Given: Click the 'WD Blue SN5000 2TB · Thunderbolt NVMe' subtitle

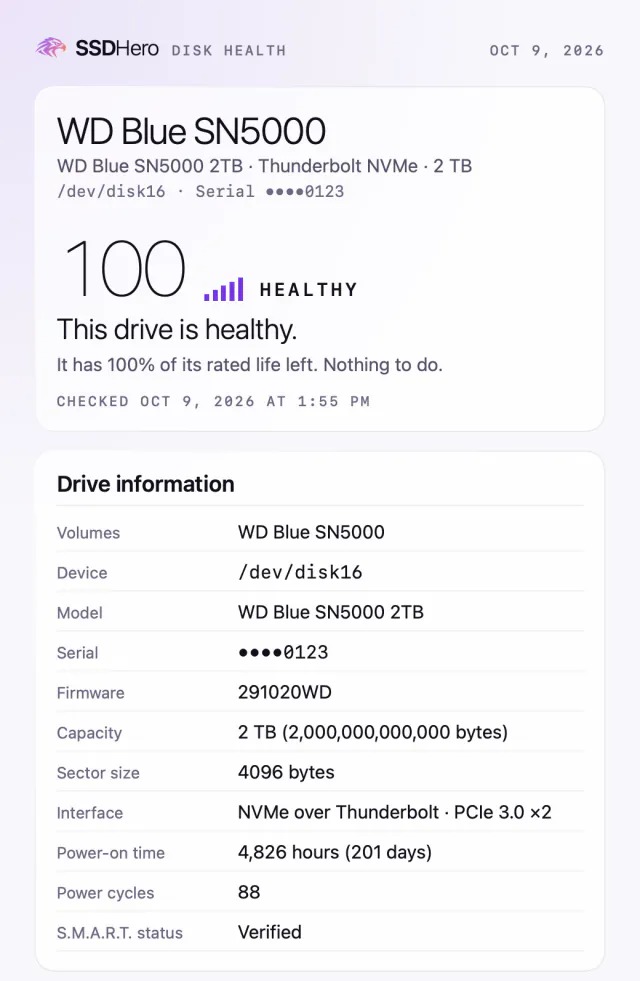Looking at the screenshot, I should 264,166.
